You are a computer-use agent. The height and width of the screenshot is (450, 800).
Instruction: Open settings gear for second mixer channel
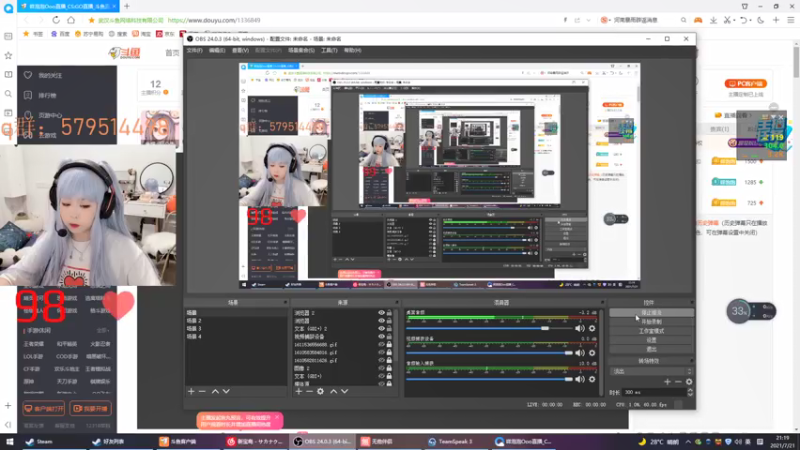pyautogui.click(x=592, y=353)
